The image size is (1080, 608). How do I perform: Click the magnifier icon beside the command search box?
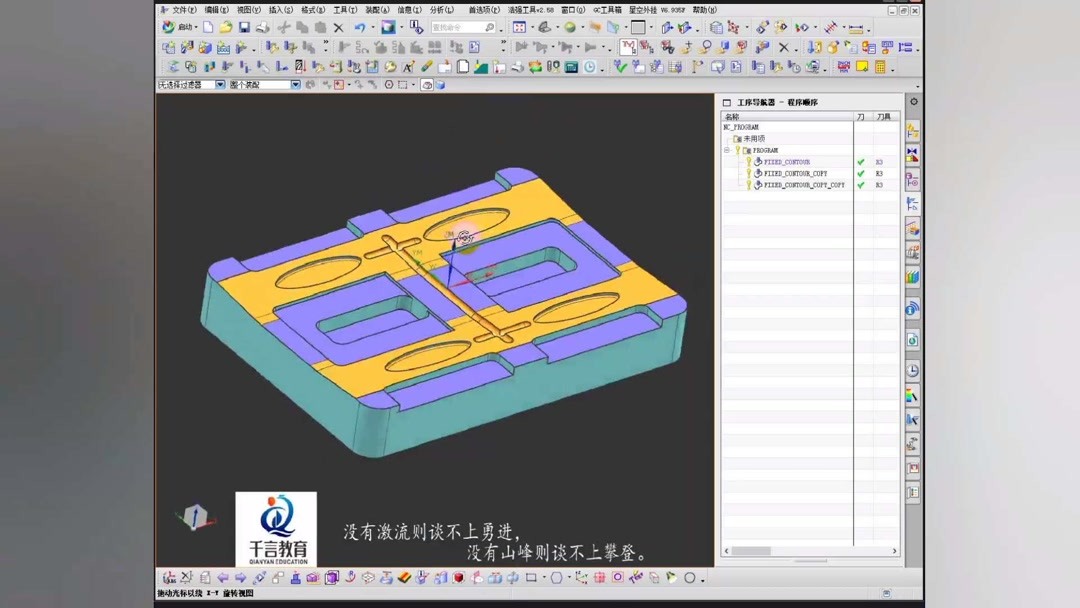490,27
